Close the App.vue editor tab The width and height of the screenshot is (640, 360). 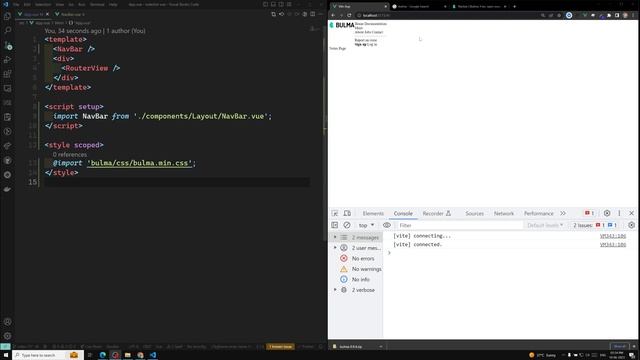point(47,14)
